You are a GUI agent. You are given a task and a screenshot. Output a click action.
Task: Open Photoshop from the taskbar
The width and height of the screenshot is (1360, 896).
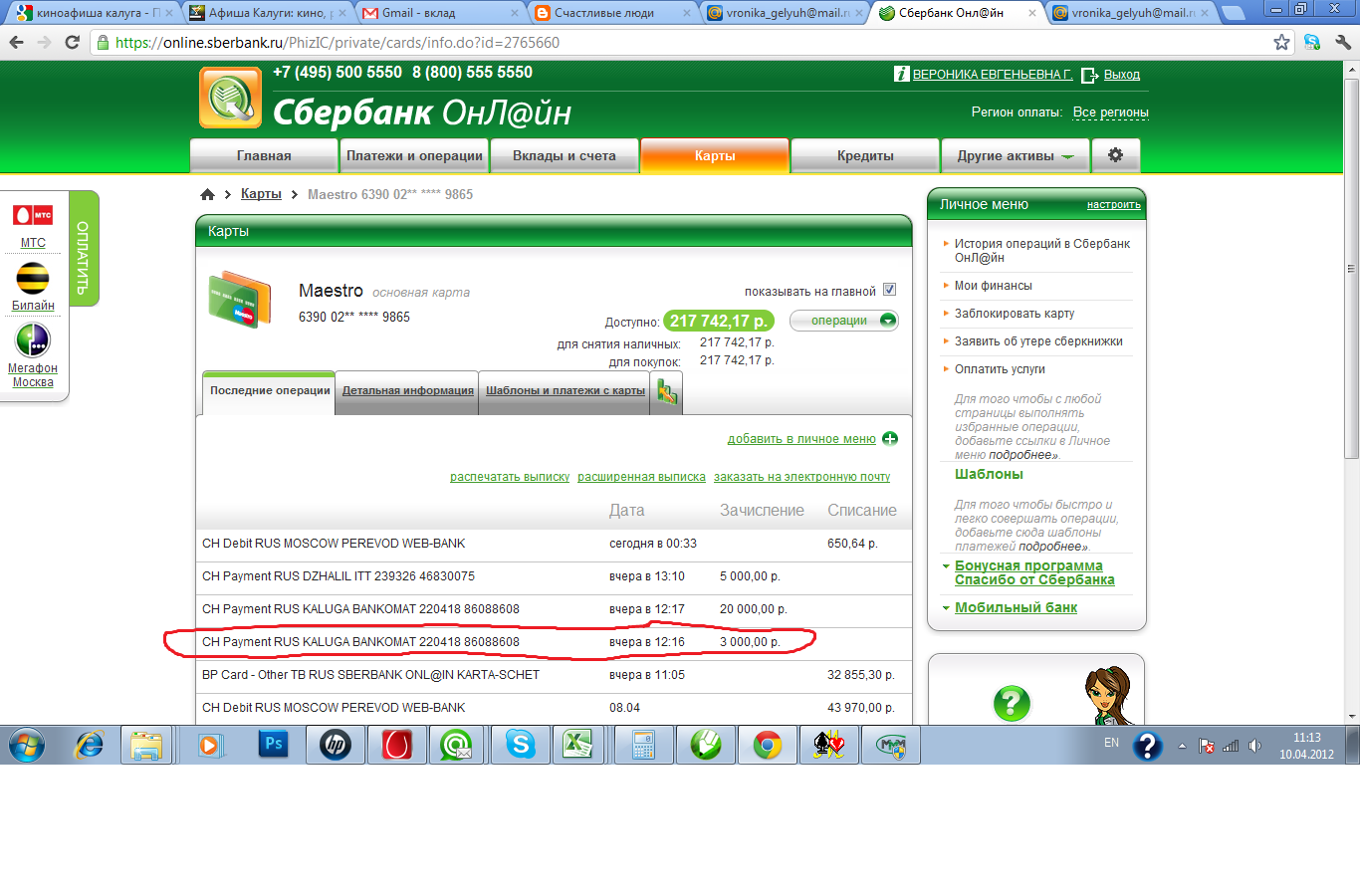[x=273, y=745]
